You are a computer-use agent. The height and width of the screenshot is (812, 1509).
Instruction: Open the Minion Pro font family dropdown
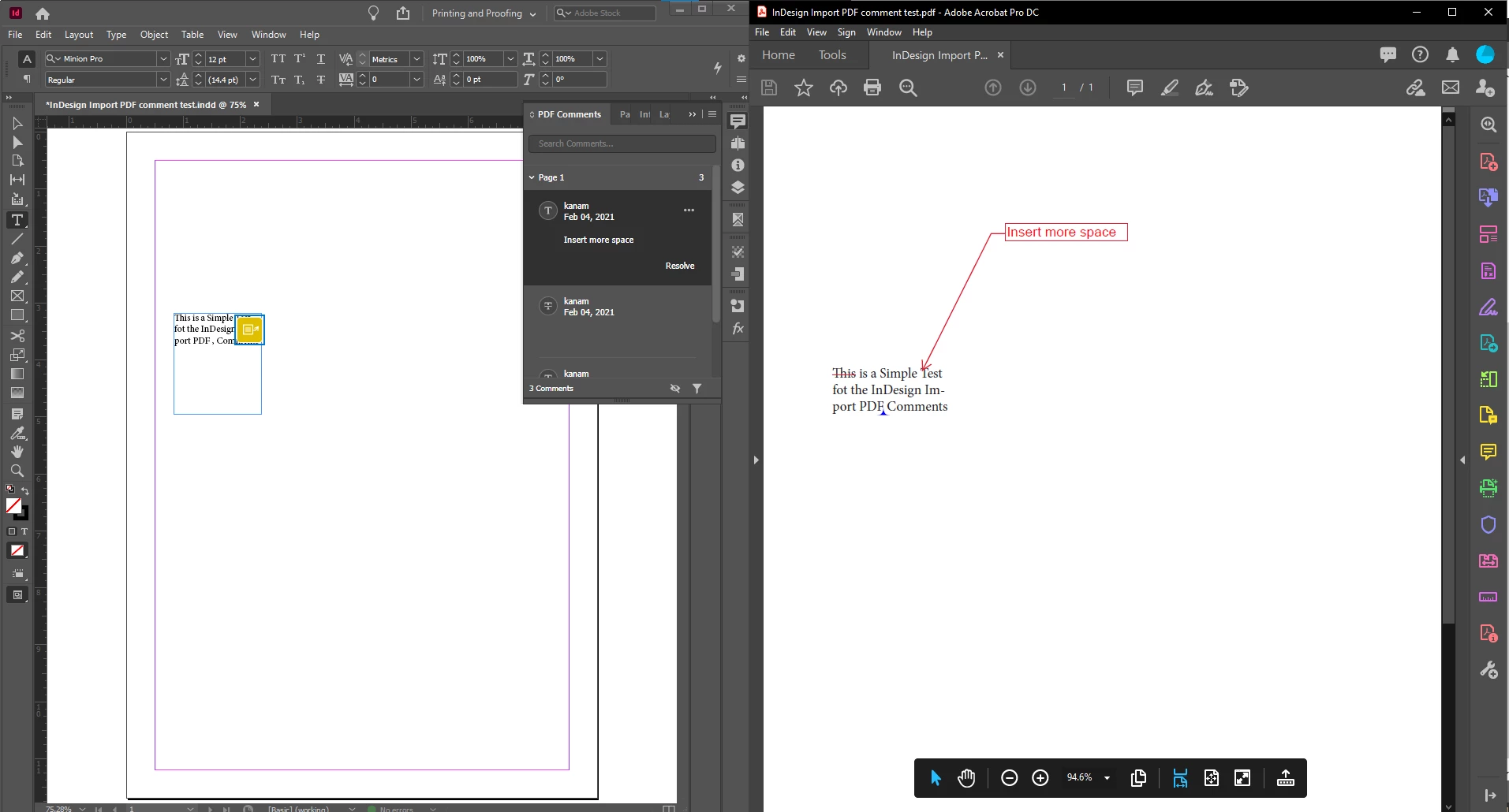(163, 59)
